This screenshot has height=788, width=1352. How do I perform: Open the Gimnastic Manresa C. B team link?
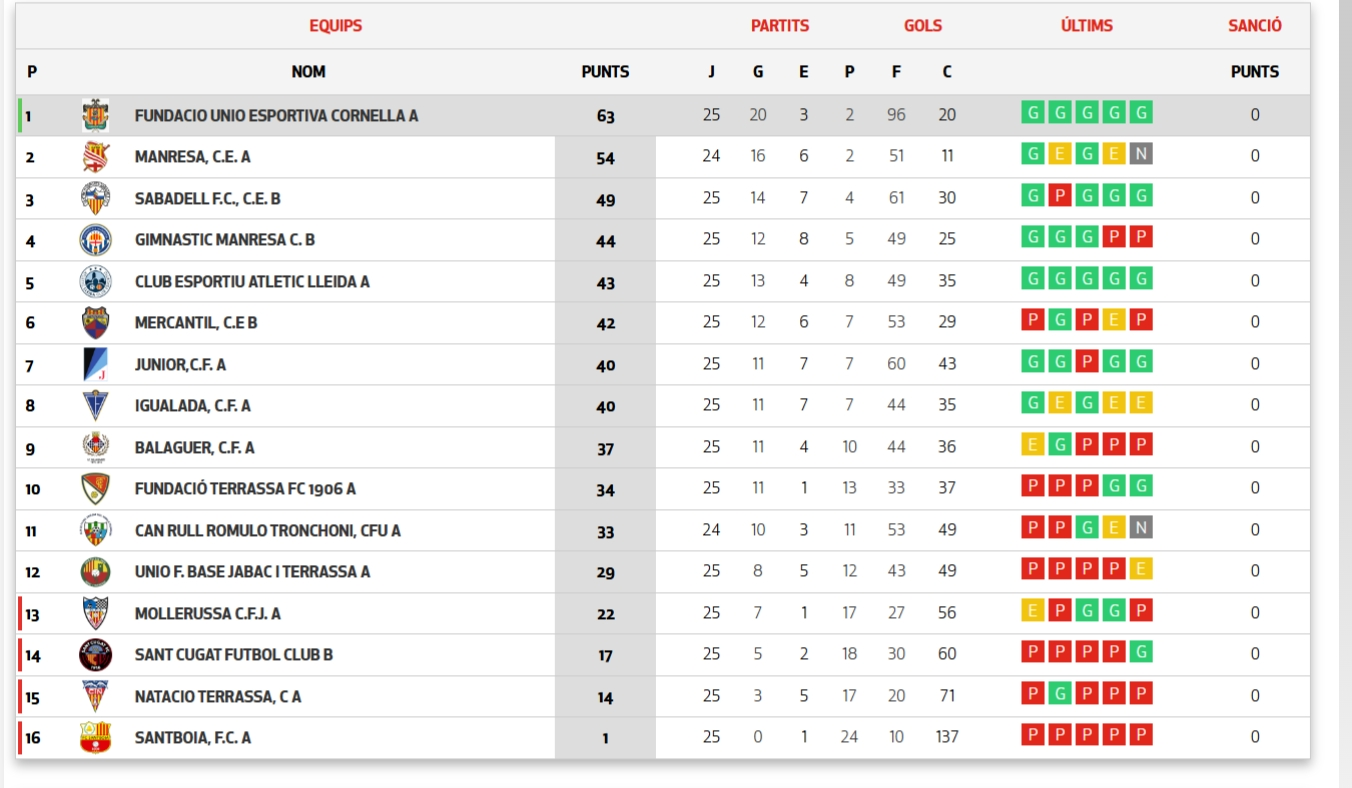225,240
